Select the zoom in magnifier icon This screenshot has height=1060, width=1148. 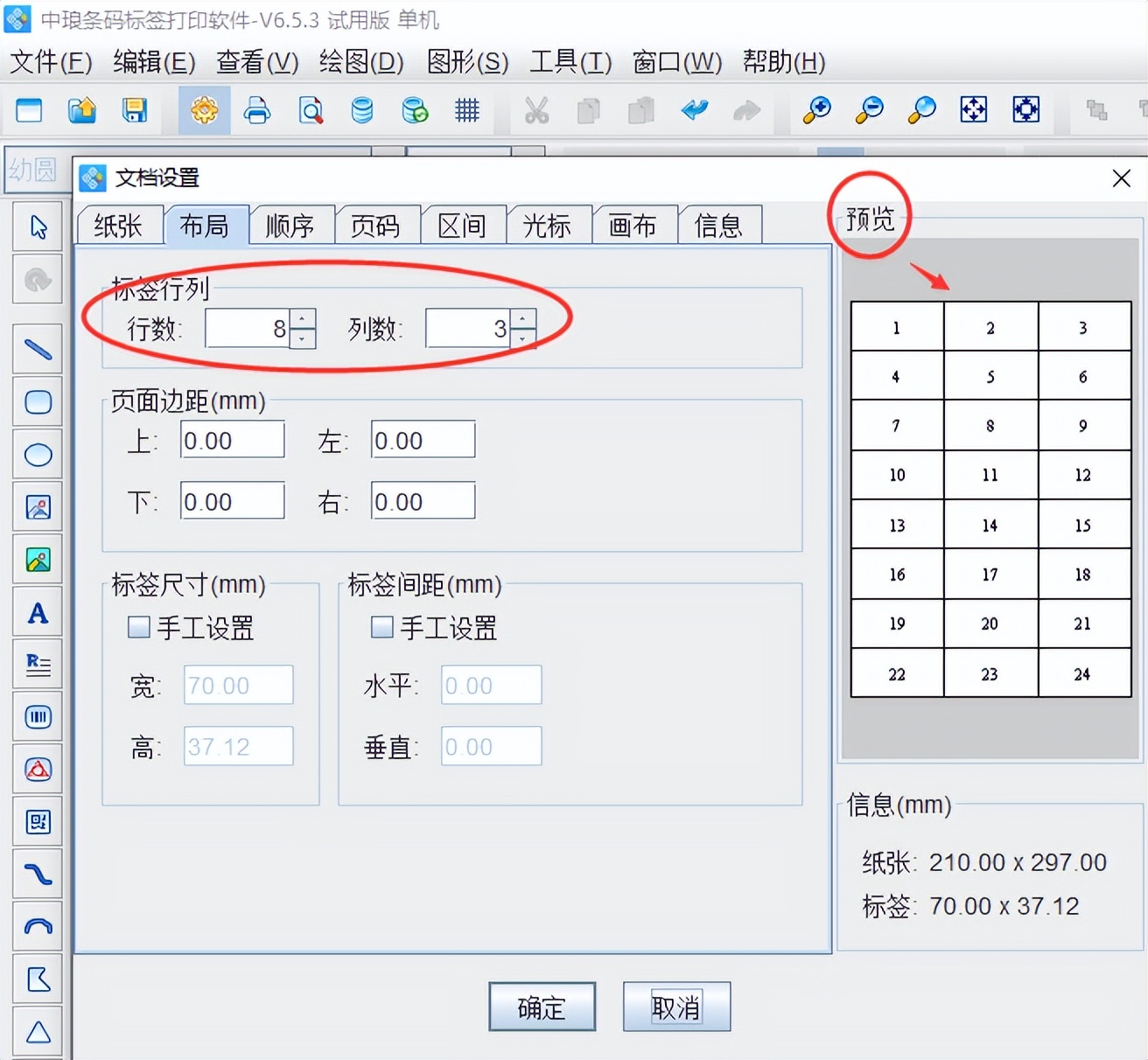coord(815,111)
